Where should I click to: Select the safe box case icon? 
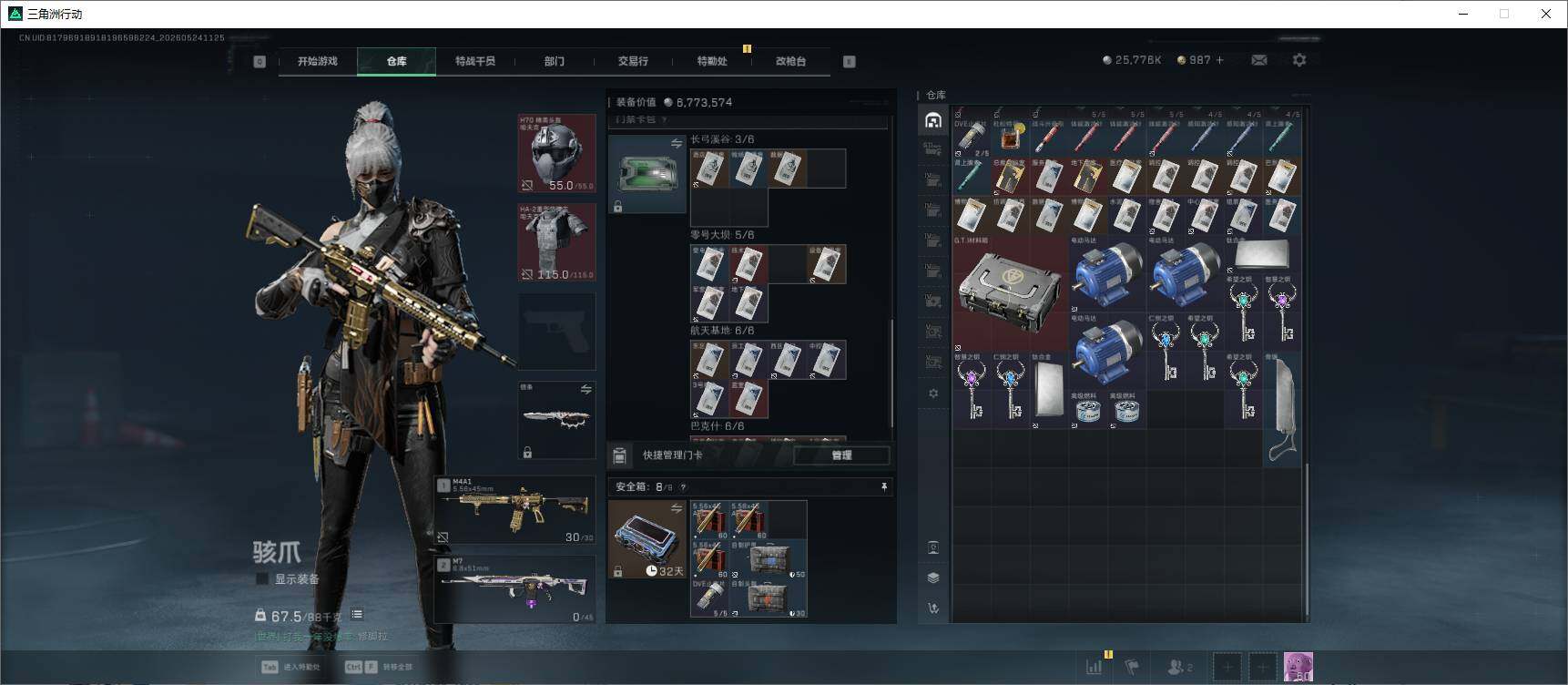(647, 539)
